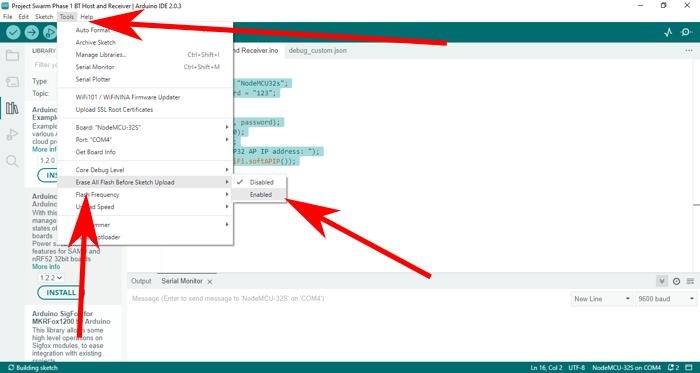Viewport: 700px width, 373px height.
Task: Choose Manage Libraries from Tools menu
Action: point(146,55)
